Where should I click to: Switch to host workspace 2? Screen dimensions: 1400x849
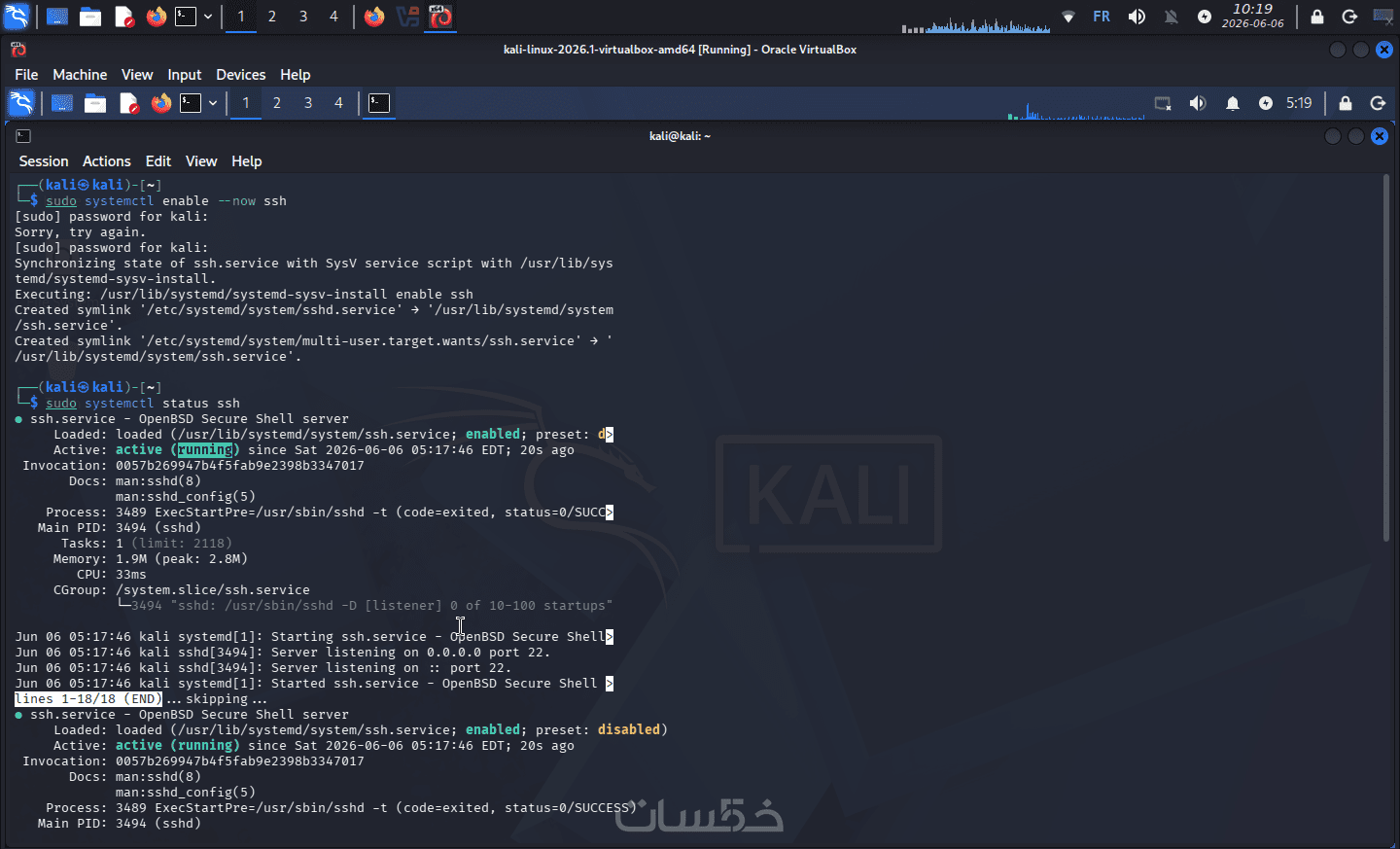coord(272,17)
